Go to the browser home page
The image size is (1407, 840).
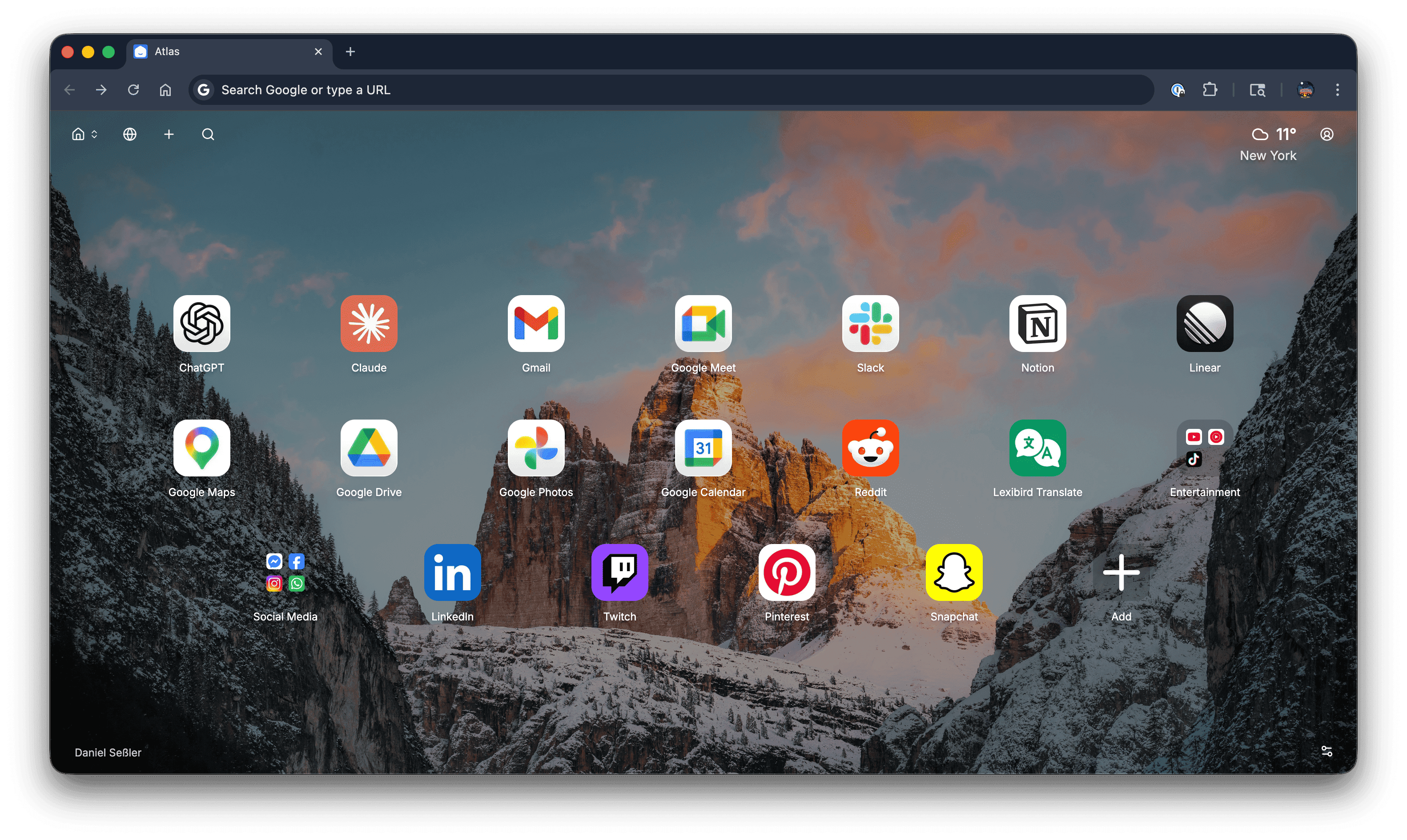pos(165,89)
